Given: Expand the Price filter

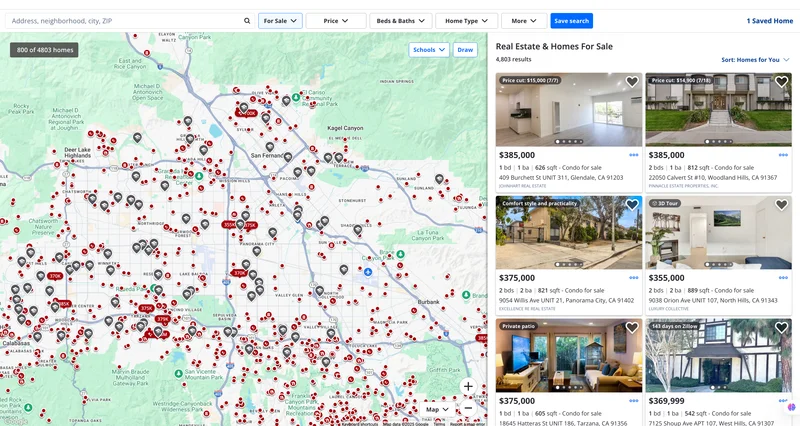Looking at the screenshot, I should click(x=335, y=20).
